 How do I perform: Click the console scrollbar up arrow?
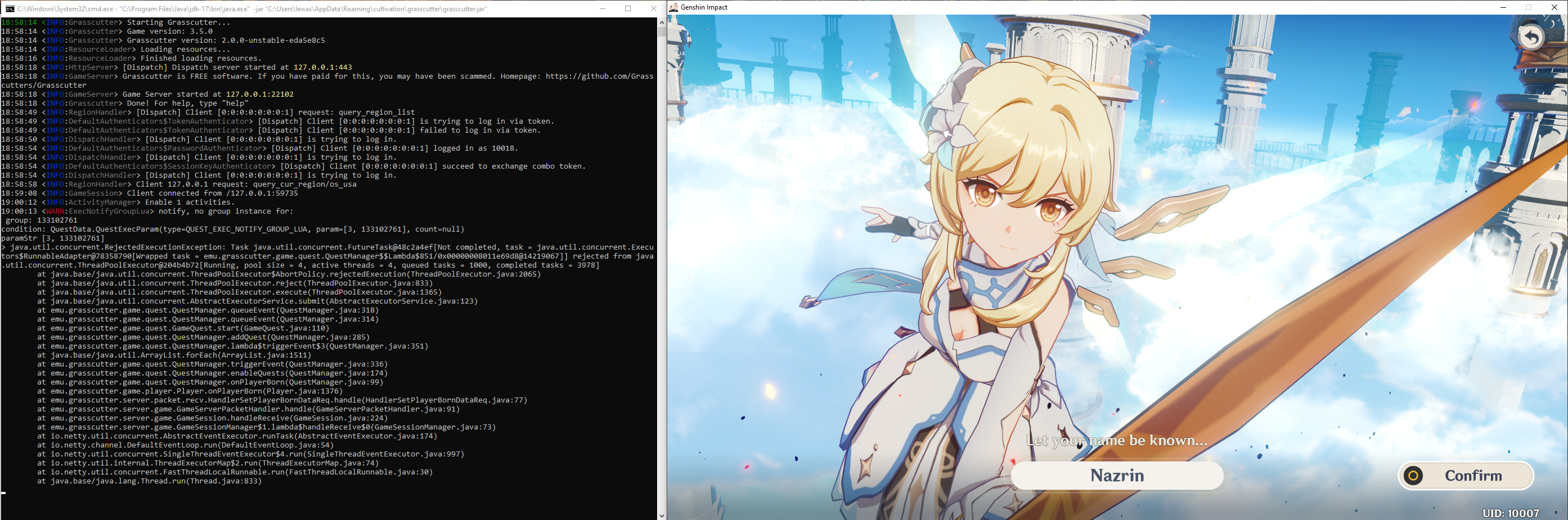click(x=662, y=22)
